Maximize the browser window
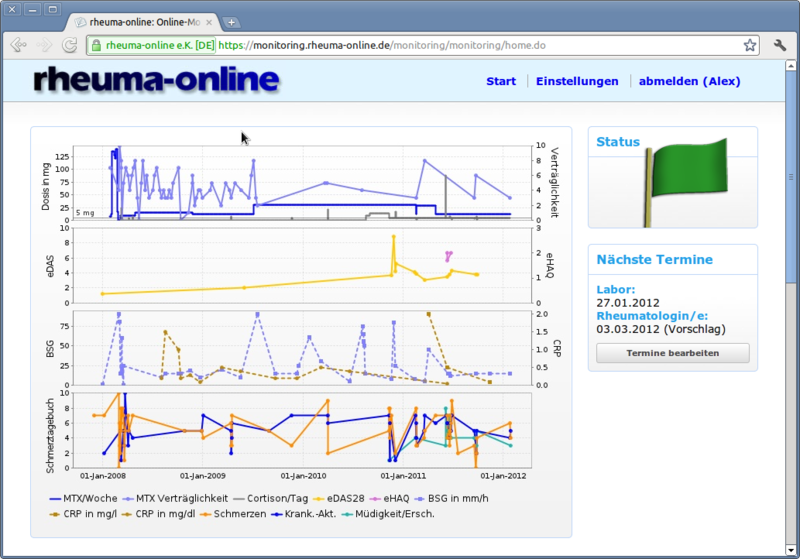 (52, 9)
